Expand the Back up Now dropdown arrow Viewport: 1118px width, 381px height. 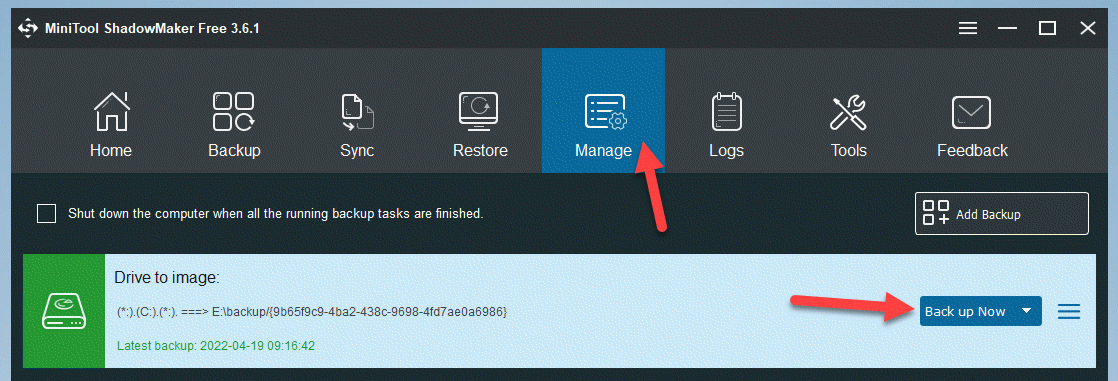[1027, 311]
